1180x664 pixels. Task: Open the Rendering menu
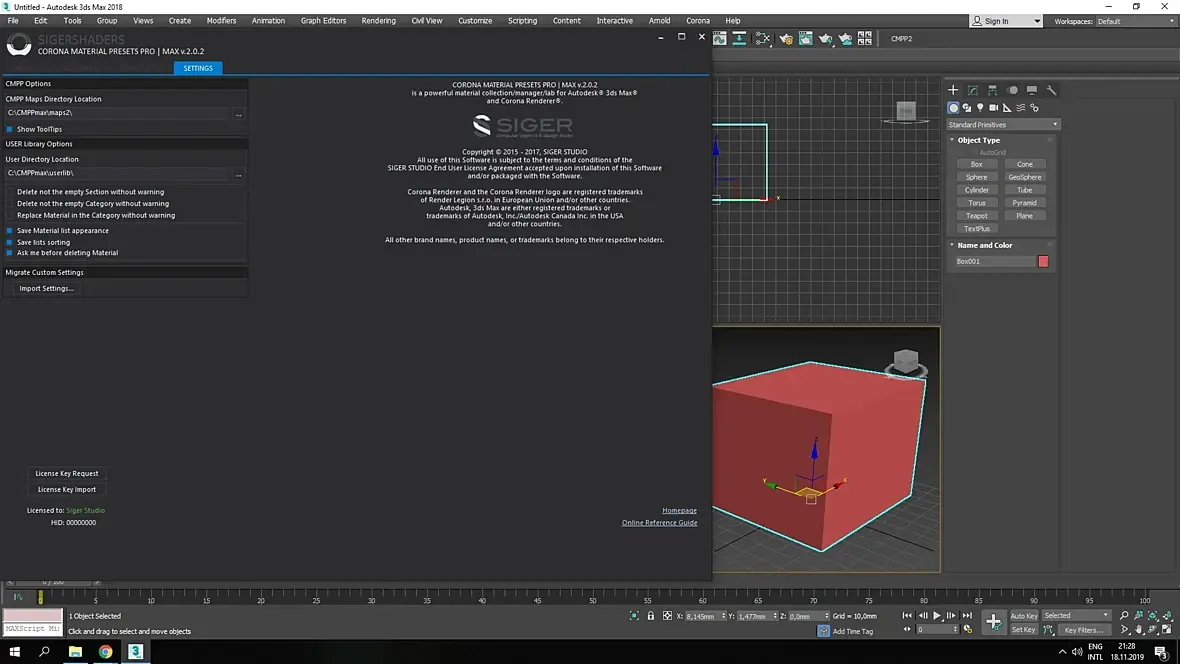point(378,20)
